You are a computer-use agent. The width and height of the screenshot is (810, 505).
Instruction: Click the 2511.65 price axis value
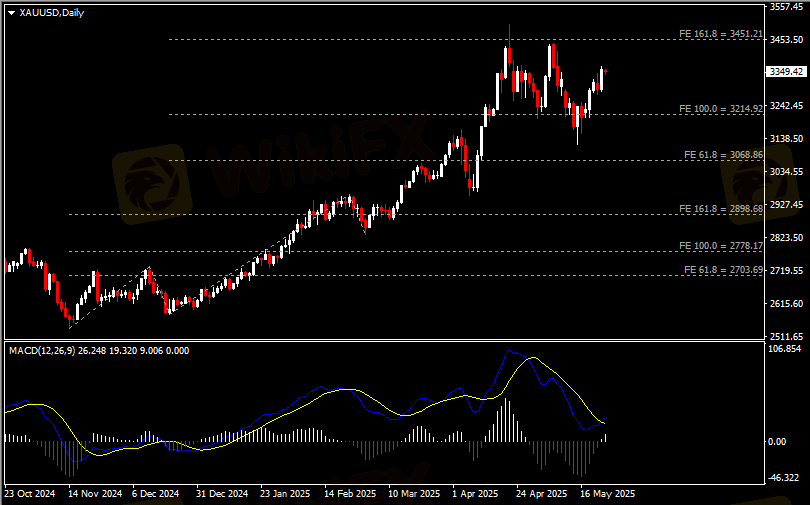[786, 336]
